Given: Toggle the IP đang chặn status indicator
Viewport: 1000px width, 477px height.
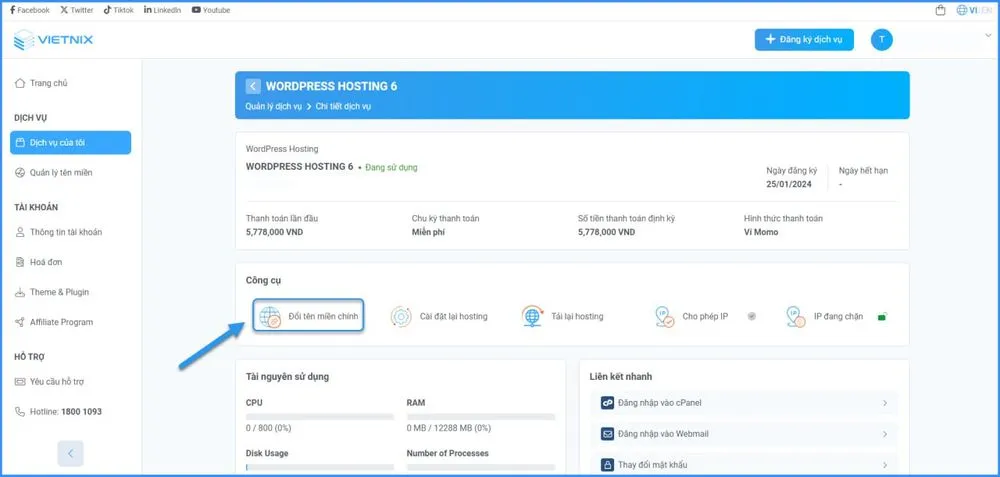Looking at the screenshot, I should click(882, 317).
